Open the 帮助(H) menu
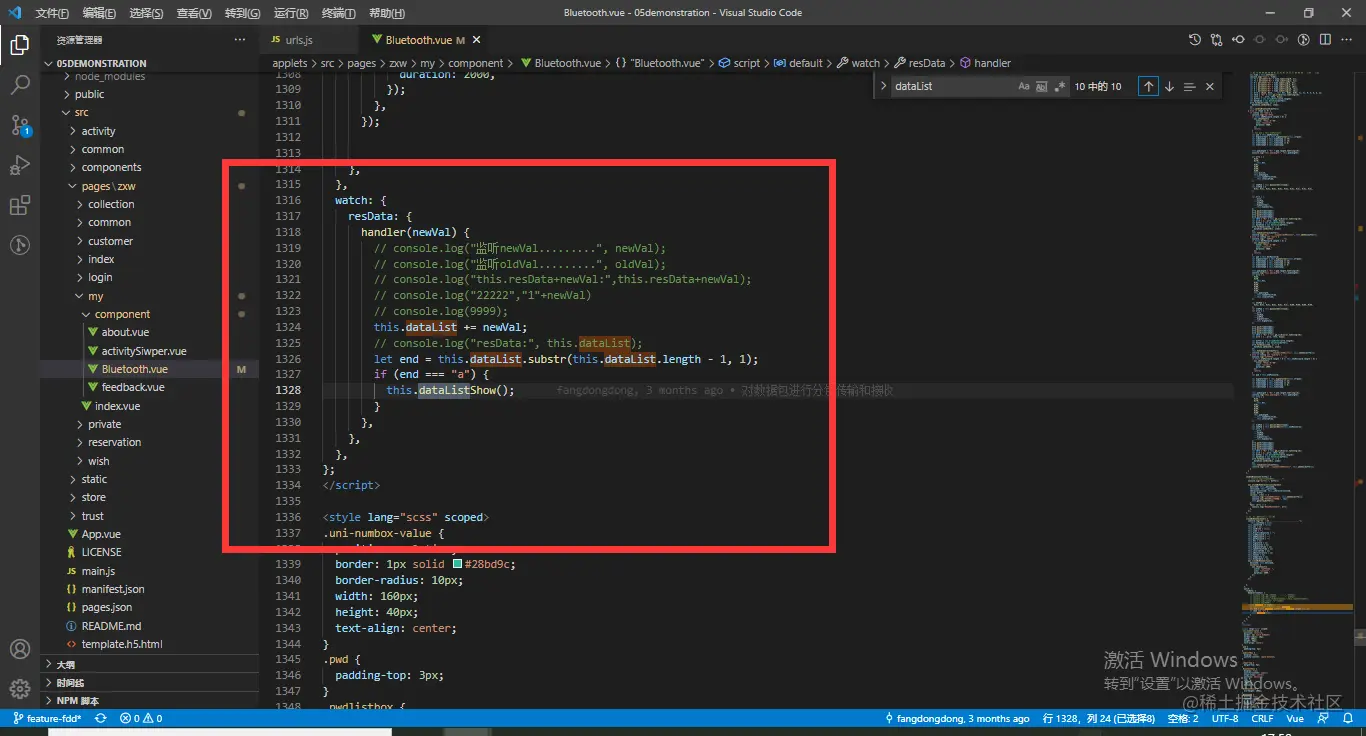The height and width of the screenshot is (736, 1366). pos(387,13)
